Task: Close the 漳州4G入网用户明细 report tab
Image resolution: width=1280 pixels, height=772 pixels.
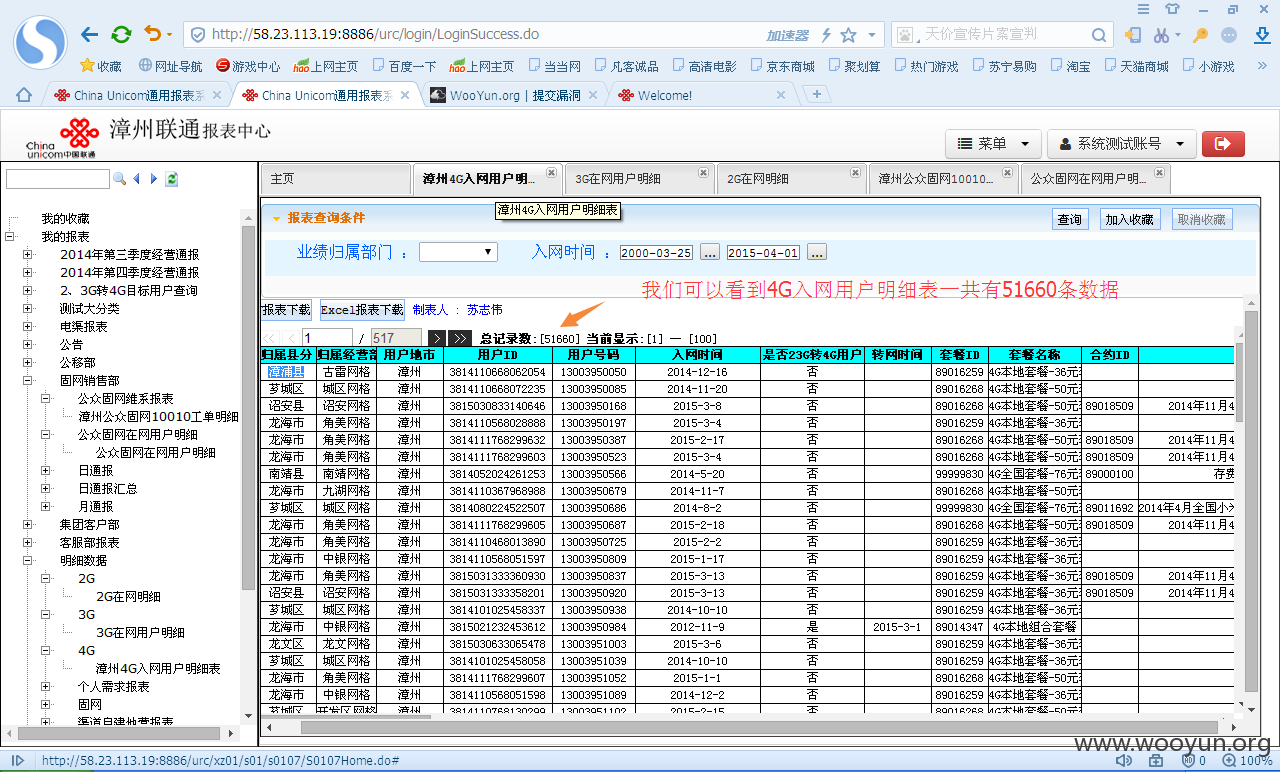Action: [x=551, y=172]
